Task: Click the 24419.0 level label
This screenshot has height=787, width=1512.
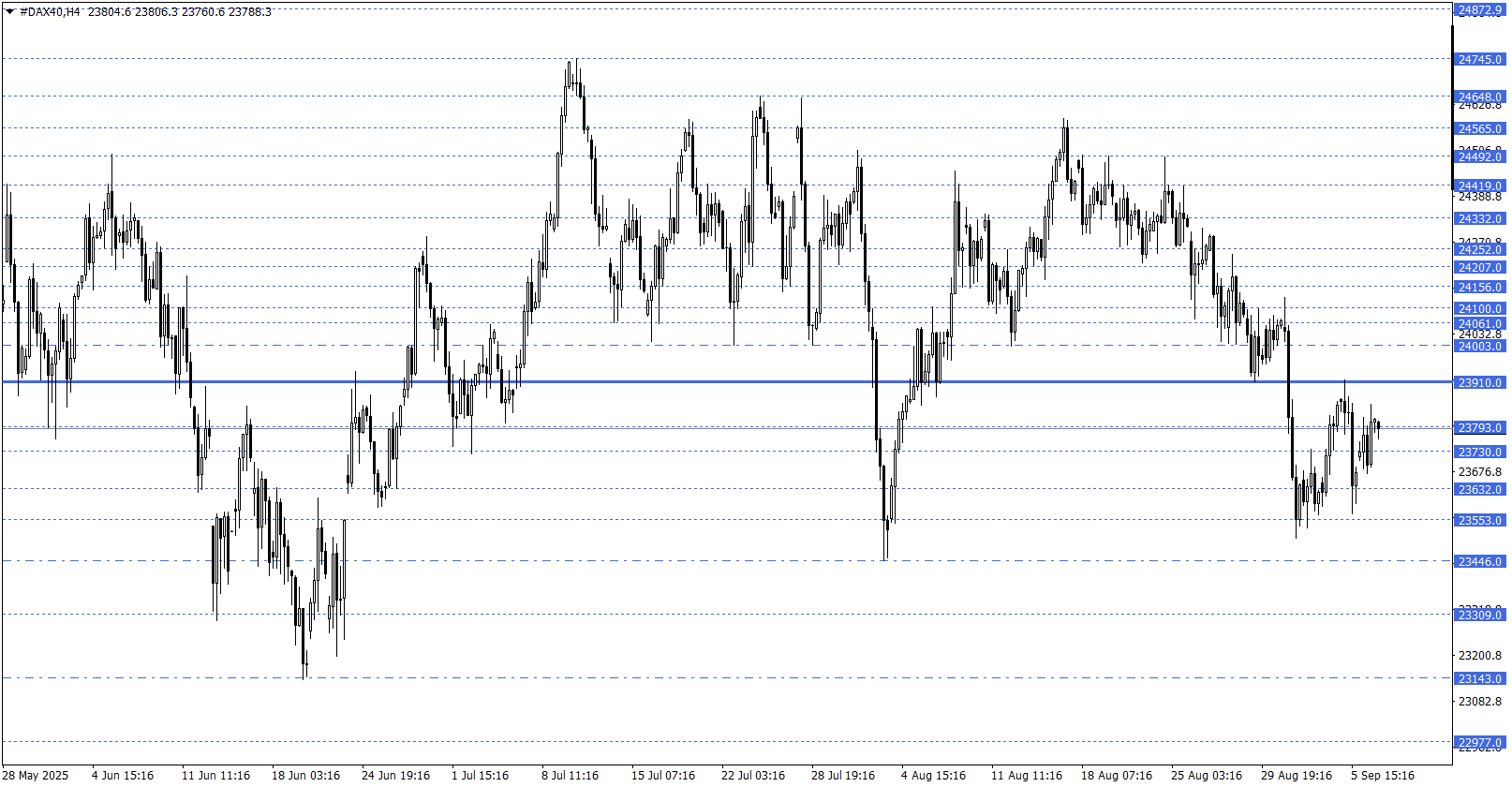Action: [x=1479, y=186]
